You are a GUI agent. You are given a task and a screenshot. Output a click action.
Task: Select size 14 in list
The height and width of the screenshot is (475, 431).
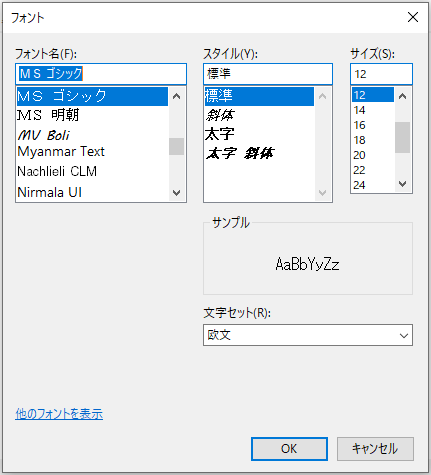[x=373, y=110]
